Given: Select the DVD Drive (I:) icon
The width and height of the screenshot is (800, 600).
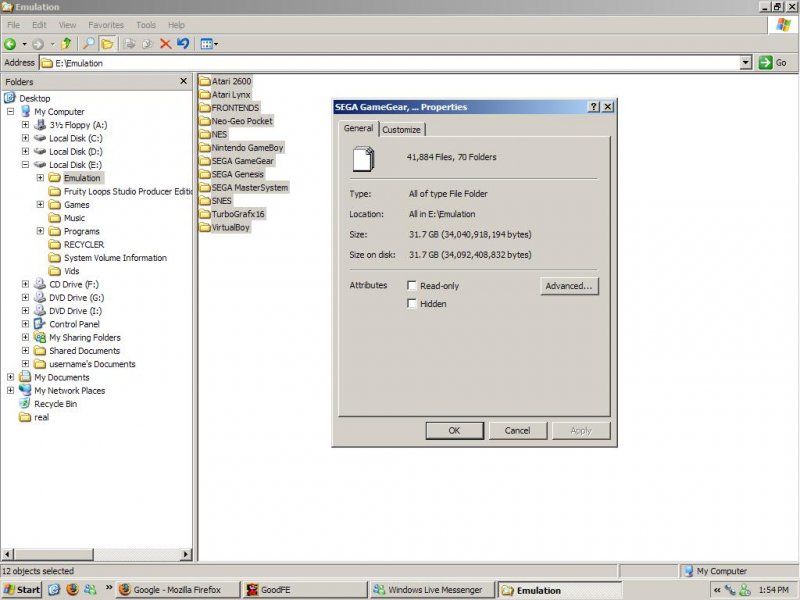Looking at the screenshot, I should pyautogui.click(x=40, y=310).
